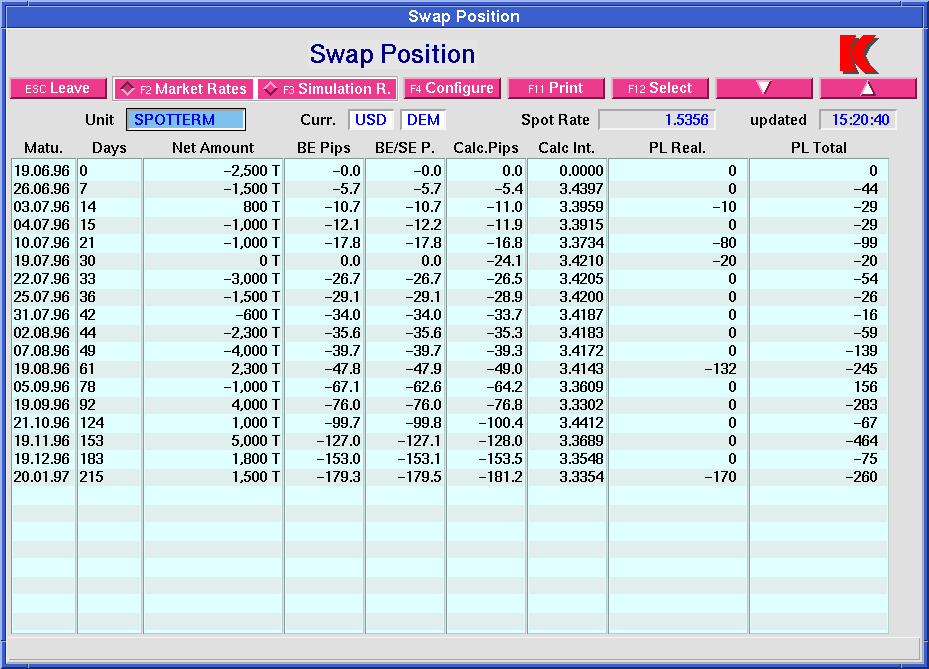This screenshot has height=669, width=929.
Task: Open F4 Configure settings
Action: 452,88
